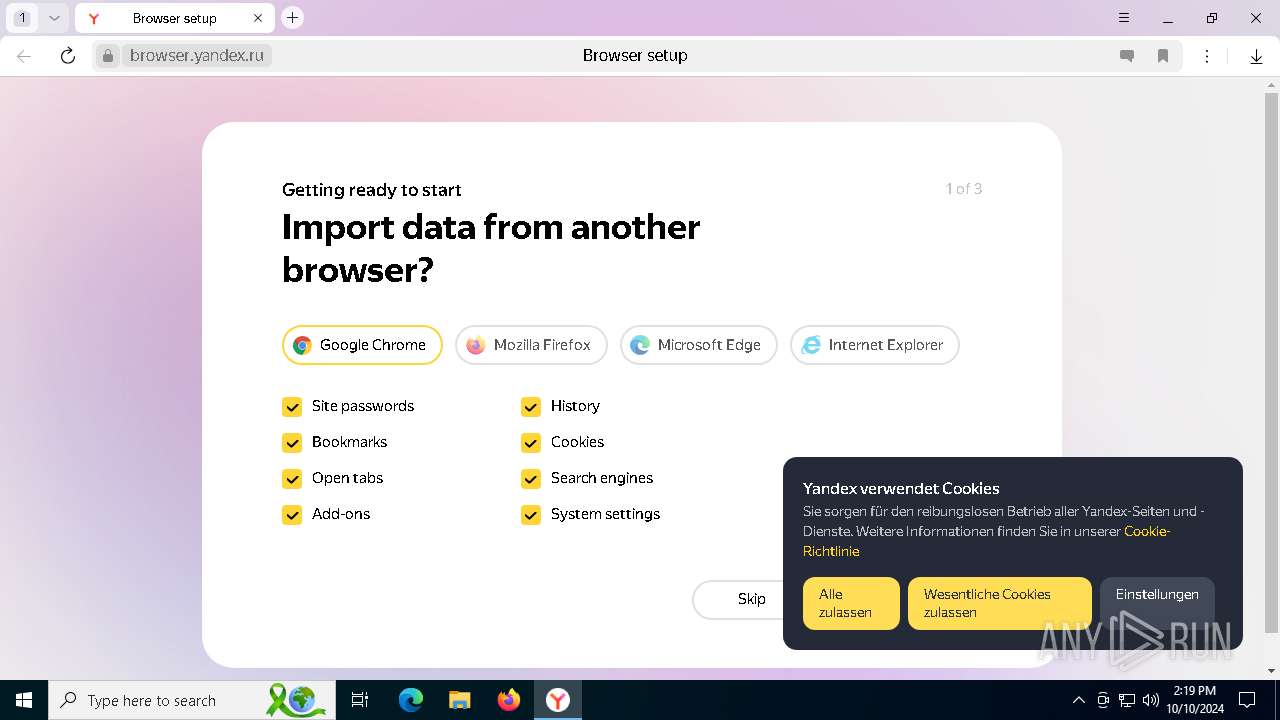Click the search highlights ribbon icon
This screenshot has width=1280, height=720.
(297, 700)
